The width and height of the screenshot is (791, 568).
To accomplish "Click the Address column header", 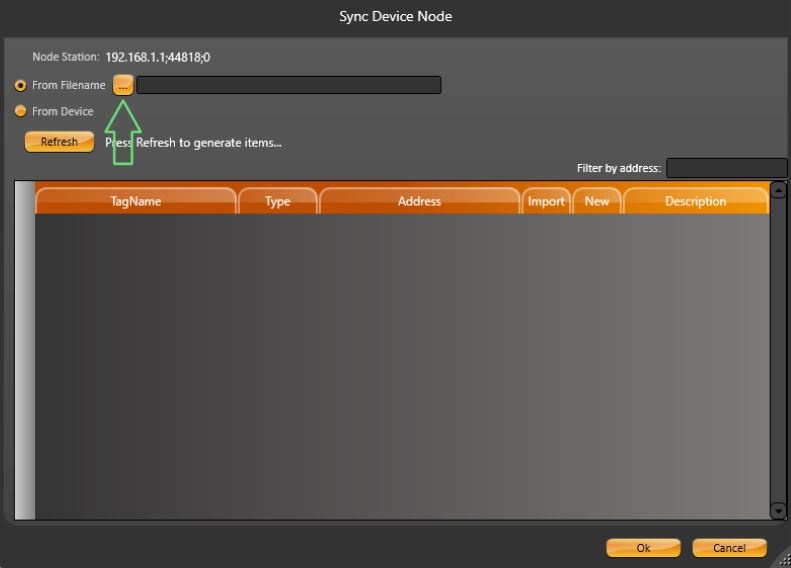I will pyautogui.click(x=419, y=201).
